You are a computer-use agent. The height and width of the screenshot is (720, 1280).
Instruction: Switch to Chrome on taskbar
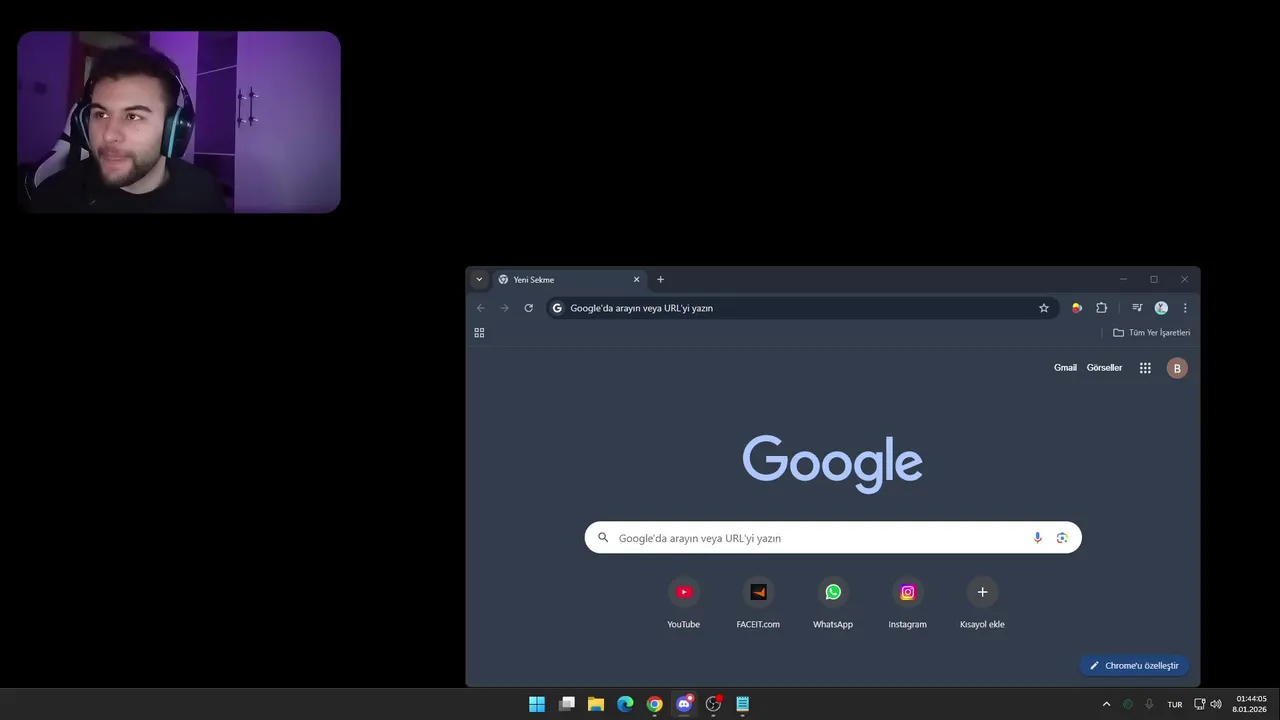(654, 704)
